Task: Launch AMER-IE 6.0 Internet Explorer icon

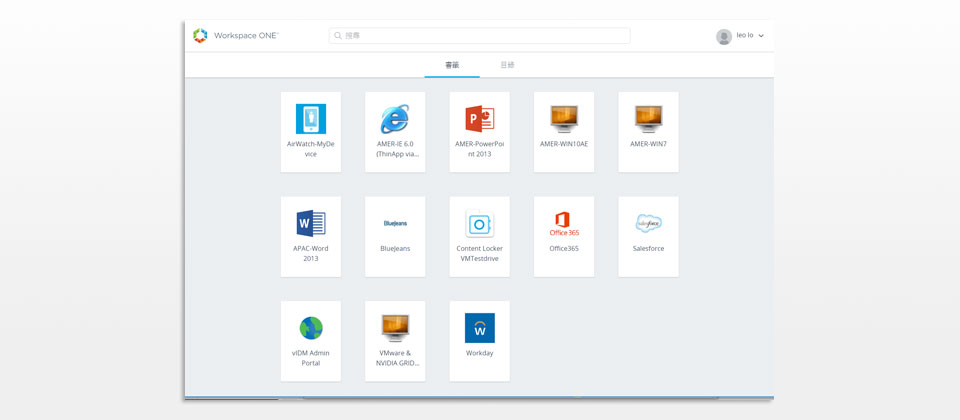Action: point(396,119)
